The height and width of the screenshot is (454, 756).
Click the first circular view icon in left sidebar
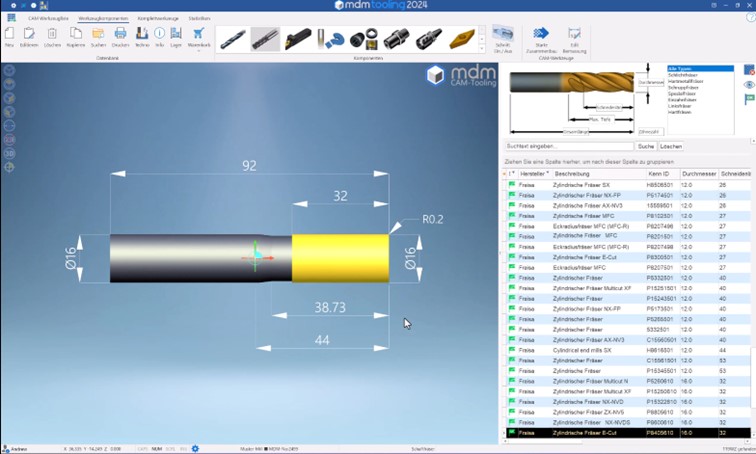tap(9, 70)
